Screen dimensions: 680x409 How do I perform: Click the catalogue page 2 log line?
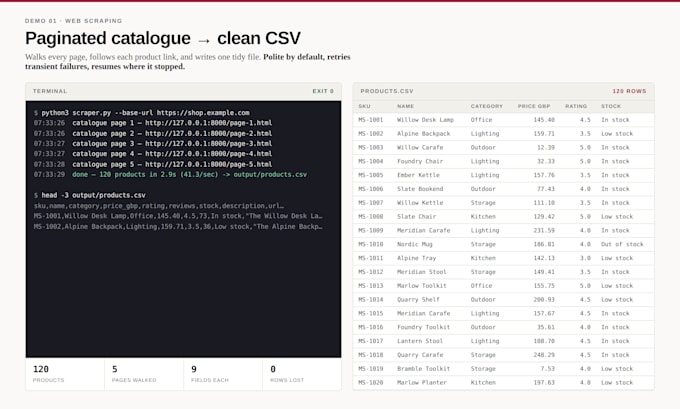click(x=153, y=134)
